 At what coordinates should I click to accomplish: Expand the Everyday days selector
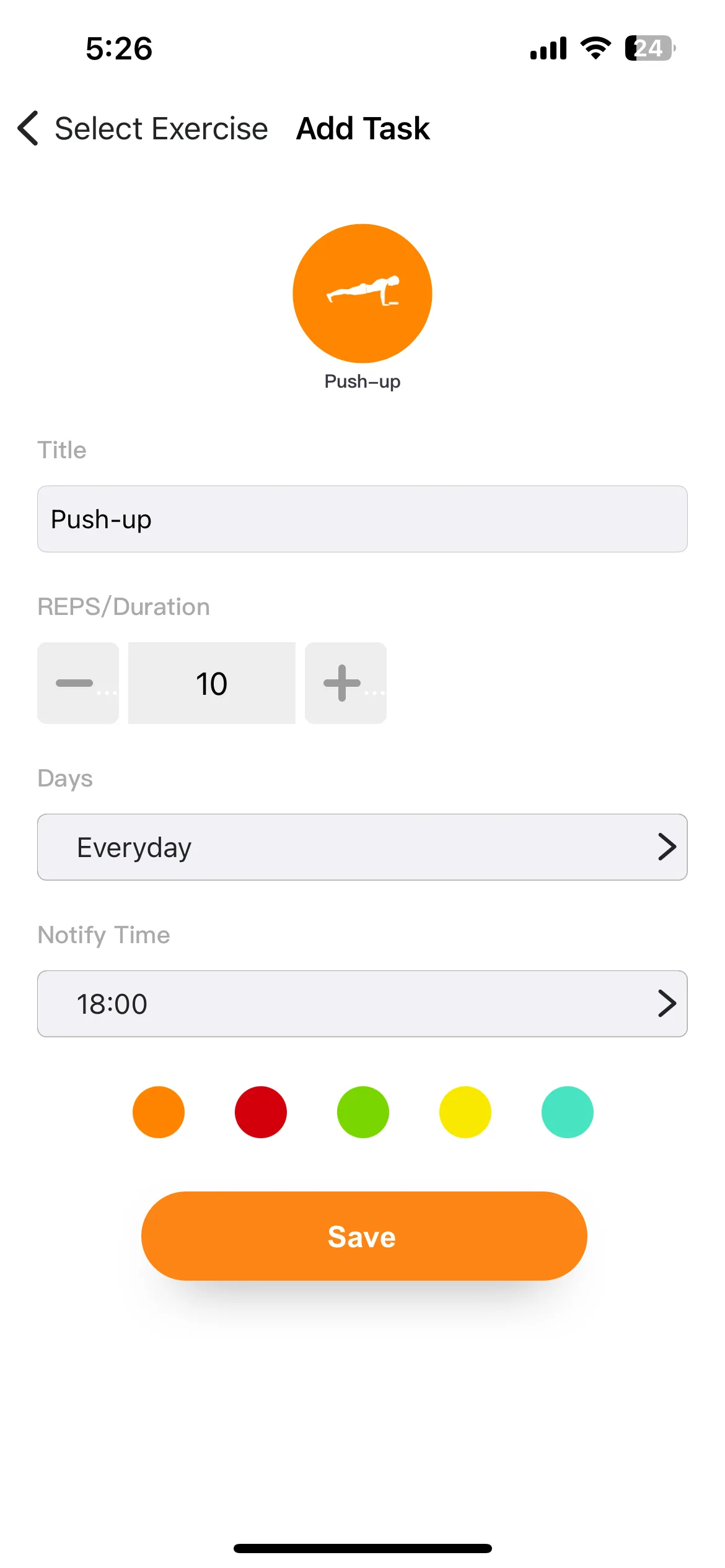[362, 847]
